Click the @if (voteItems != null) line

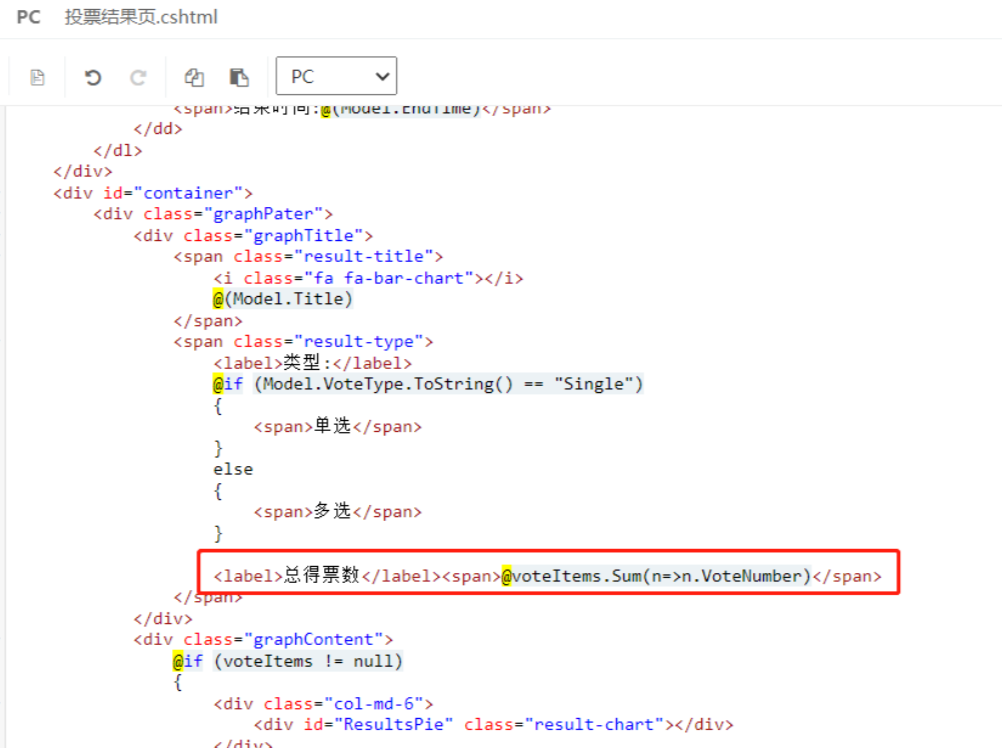point(288,661)
